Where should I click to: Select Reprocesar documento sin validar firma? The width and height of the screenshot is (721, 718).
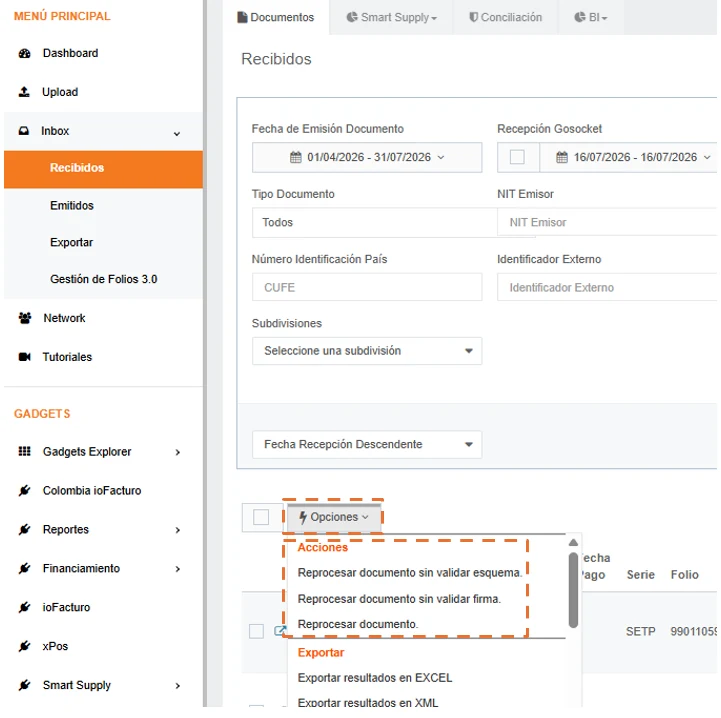click(x=399, y=599)
